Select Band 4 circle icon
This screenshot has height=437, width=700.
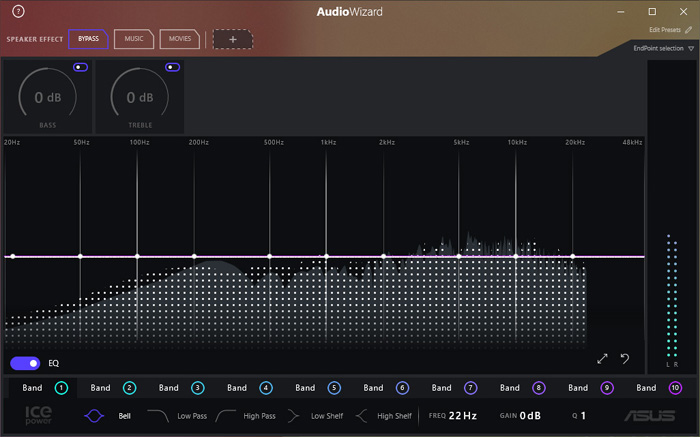[266, 388]
